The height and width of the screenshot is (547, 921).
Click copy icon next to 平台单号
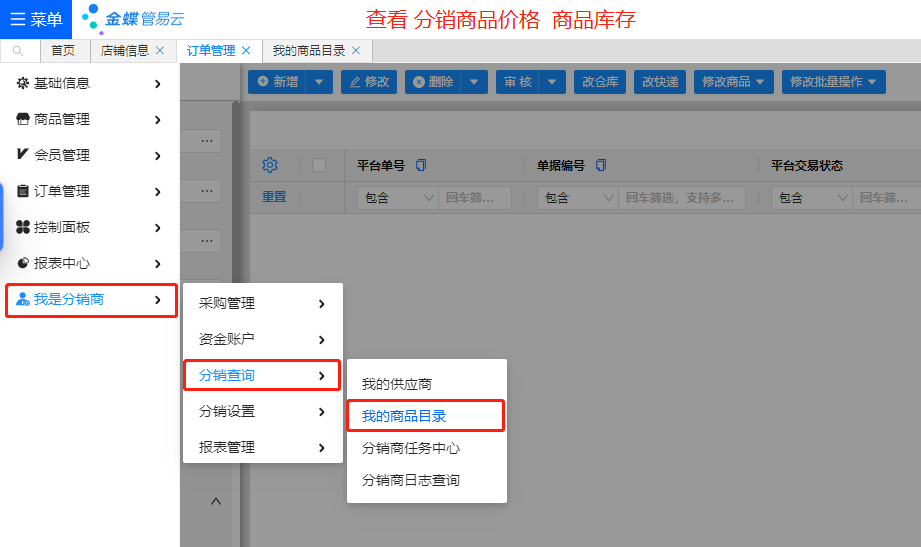coord(421,165)
